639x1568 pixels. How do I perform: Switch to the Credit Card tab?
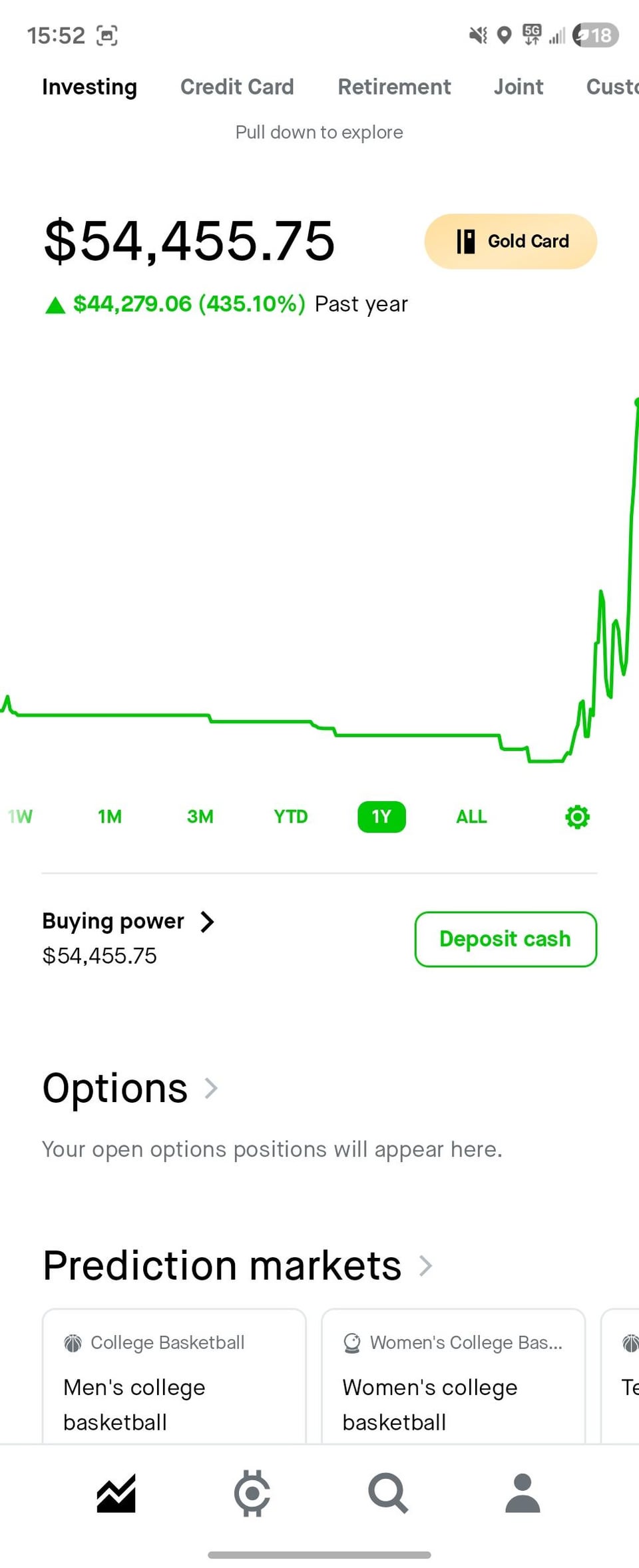pyautogui.click(x=237, y=87)
